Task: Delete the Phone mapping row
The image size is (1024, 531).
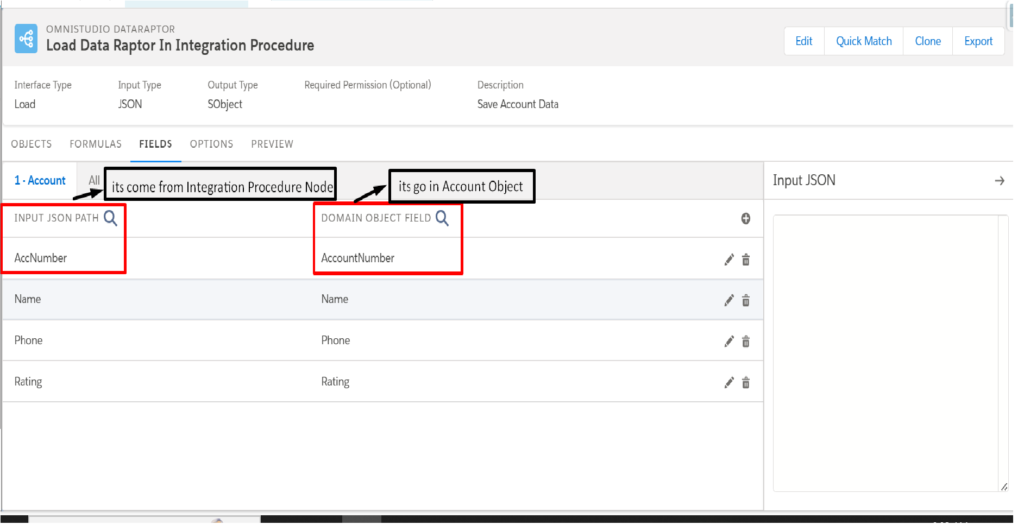Action: coord(746,342)
